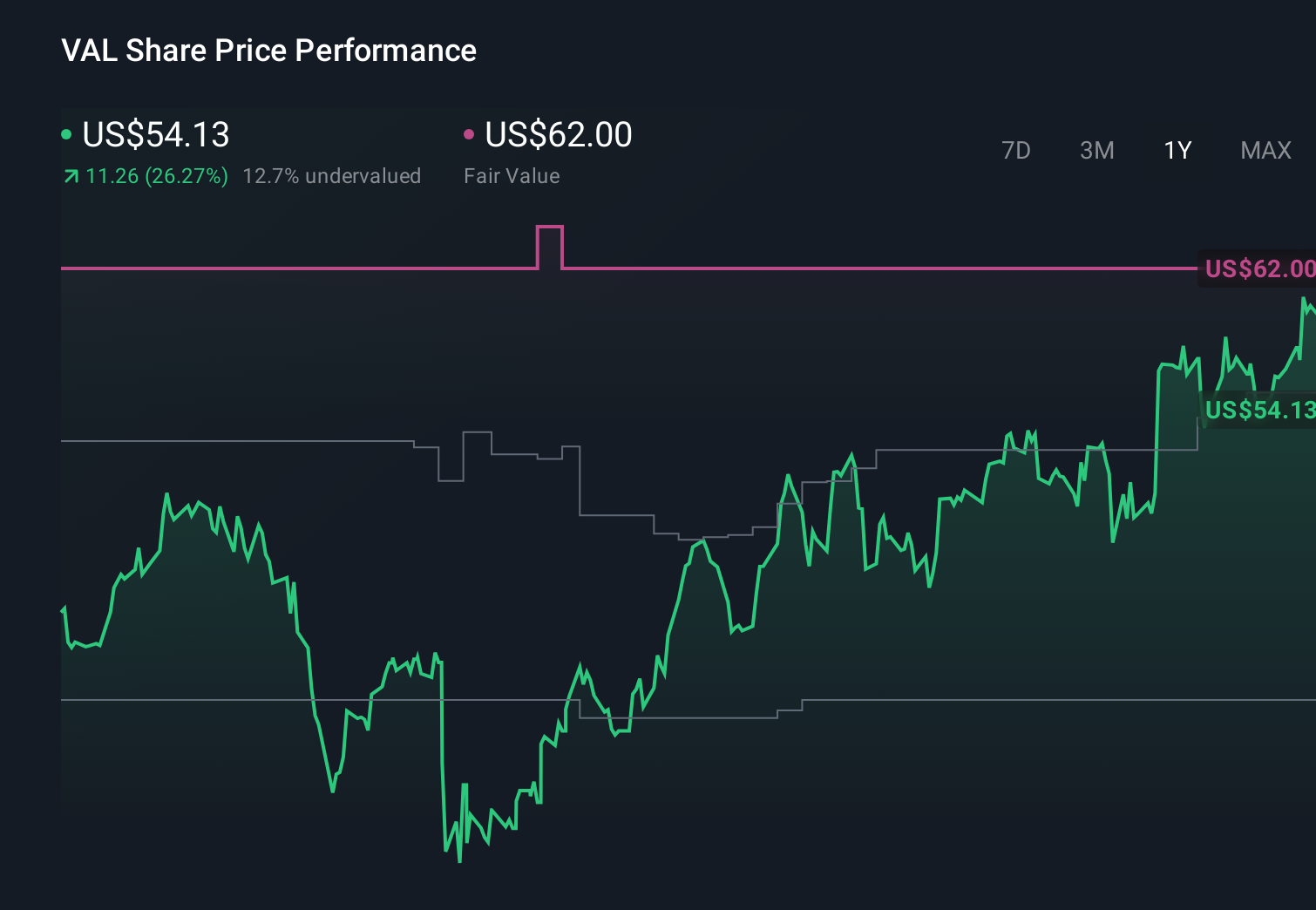Click the US$62.00 price tag on the right
The width and height of the screenshot is (1316, 910).
click(x=1259, y=268)
